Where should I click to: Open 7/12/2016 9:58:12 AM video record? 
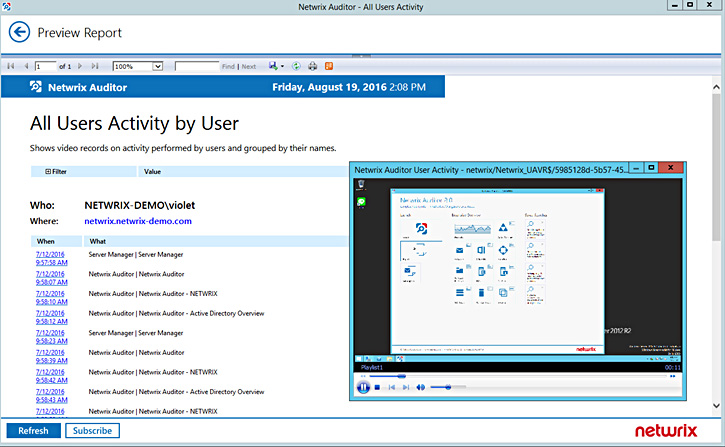point(51,317)
